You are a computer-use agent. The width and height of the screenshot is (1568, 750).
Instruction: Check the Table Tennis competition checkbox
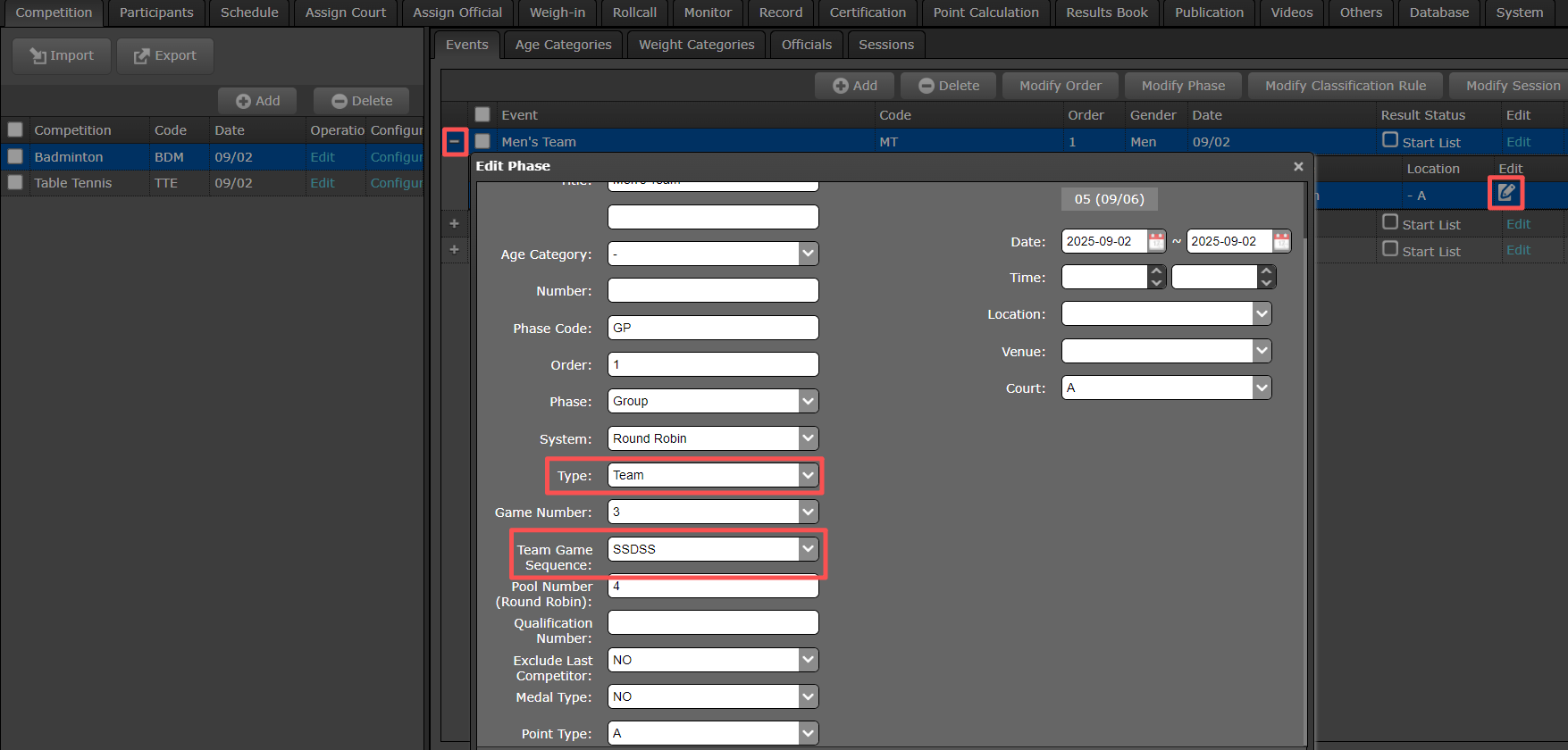point(15,182)
